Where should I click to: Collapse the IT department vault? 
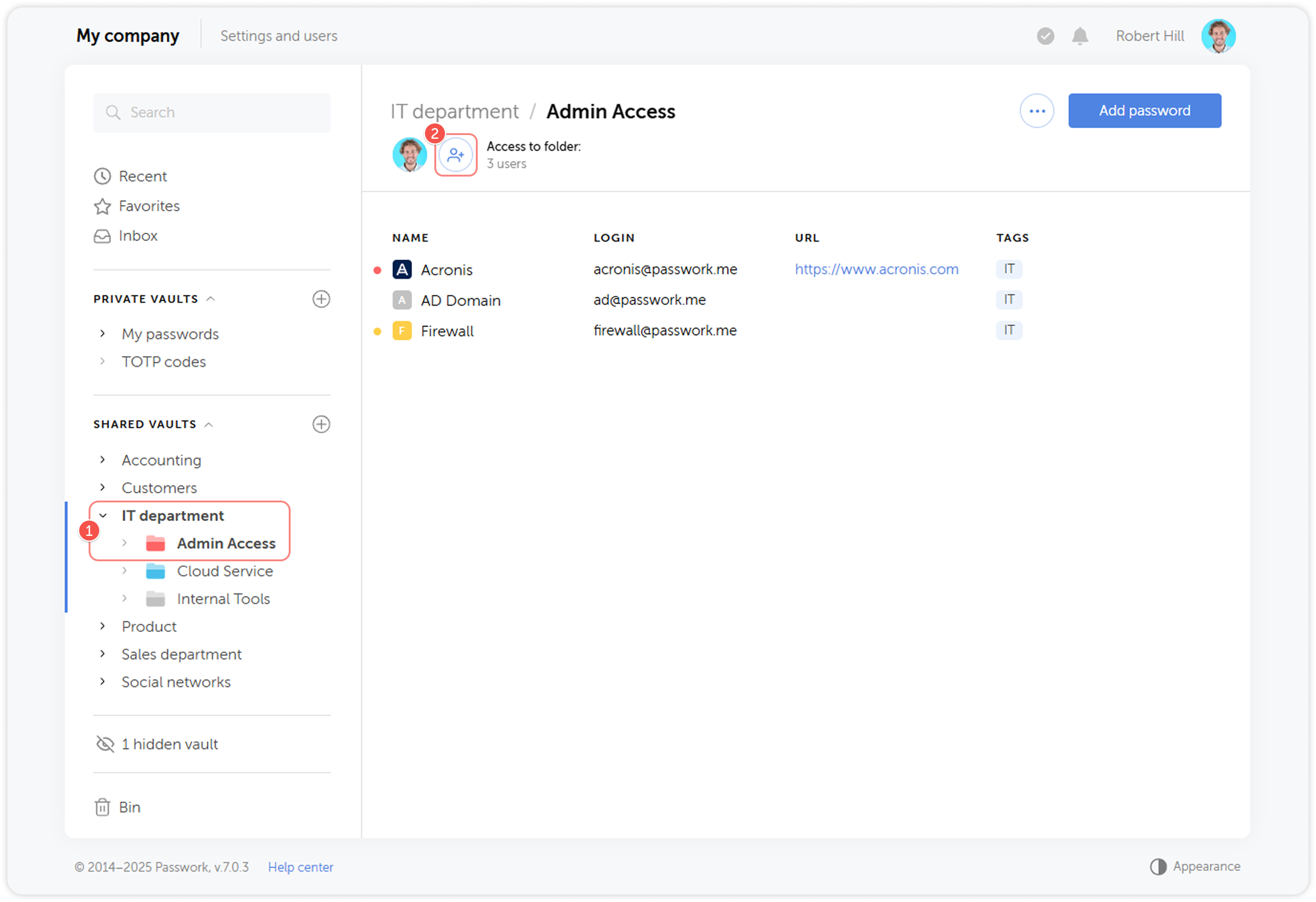coord(103,515)
